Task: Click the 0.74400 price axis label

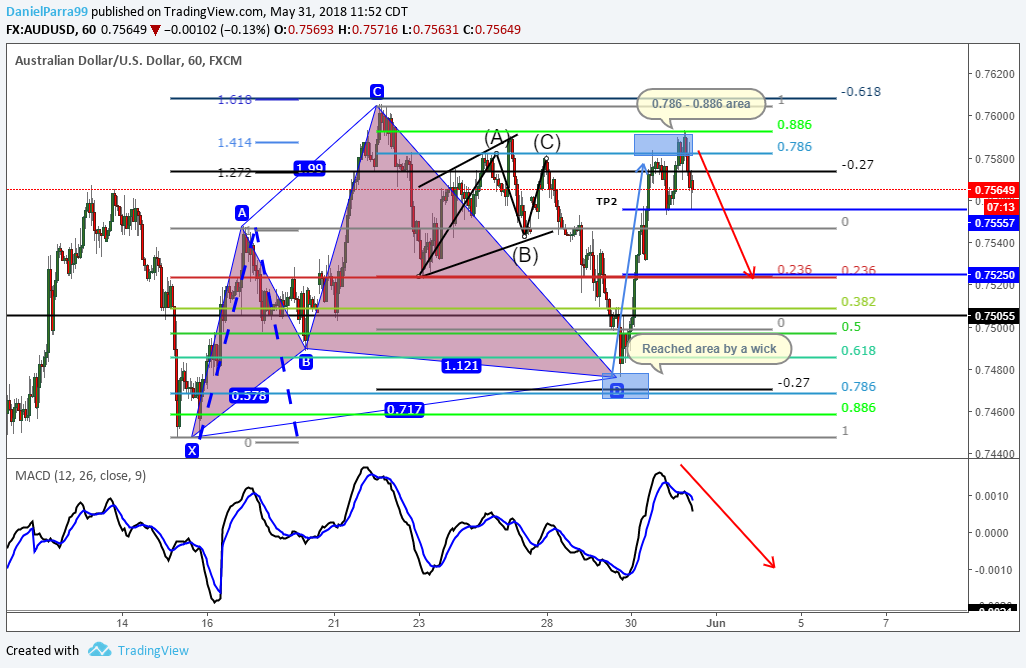Action: pyautogui.click(x=997, y=454)
